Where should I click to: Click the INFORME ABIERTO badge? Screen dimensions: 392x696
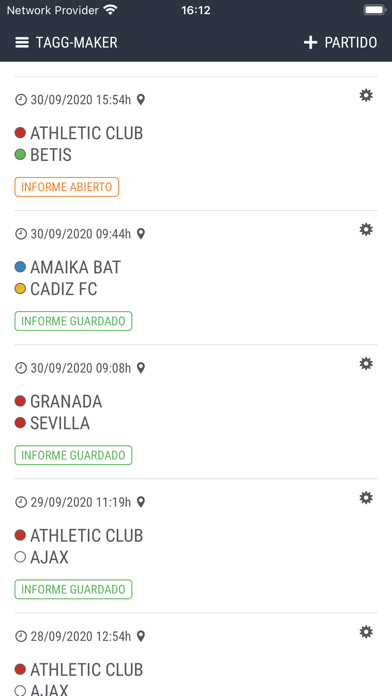pyautogui.click(x=67, y=187)
